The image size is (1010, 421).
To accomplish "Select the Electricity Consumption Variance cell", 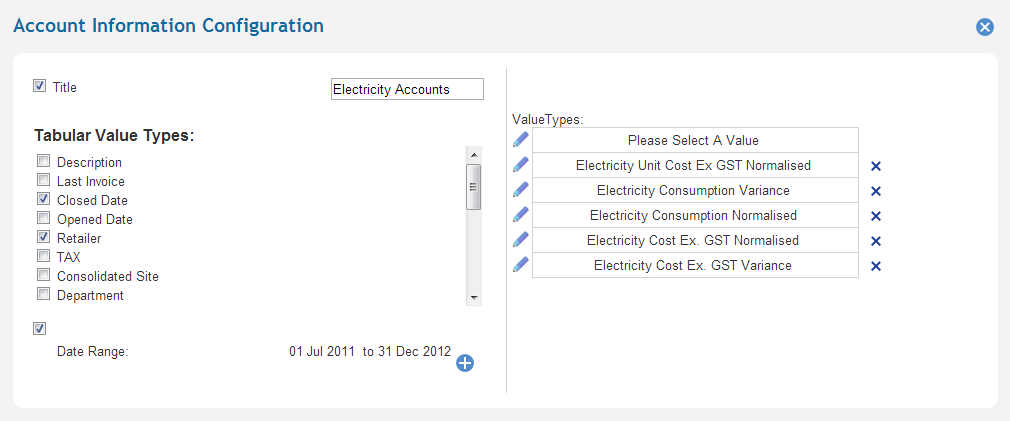I will click(694, 190).
